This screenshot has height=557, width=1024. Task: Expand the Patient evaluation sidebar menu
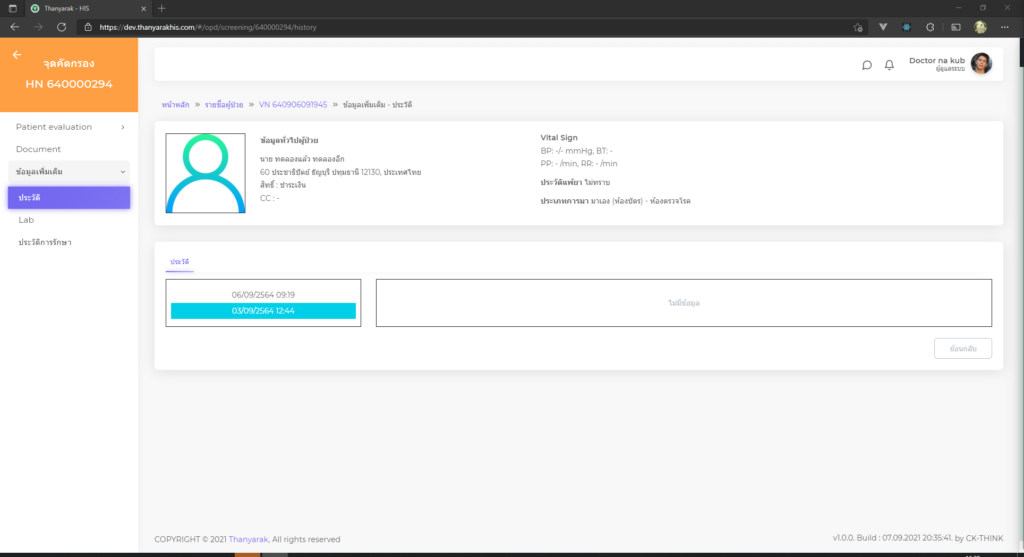[68, 127]
